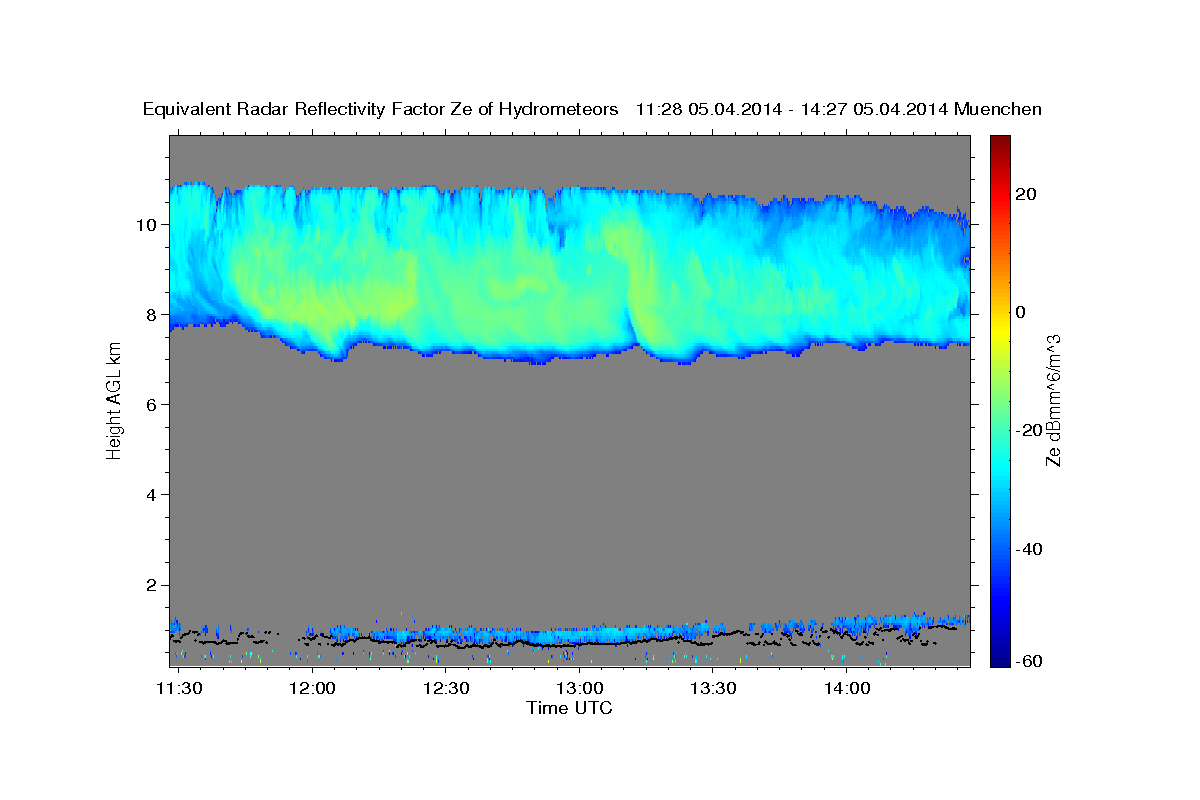Screen dimensions: 1200x800
Task: Click the station name 'Muenchen'
Action: pyautogui.click(x=998, y=109)
